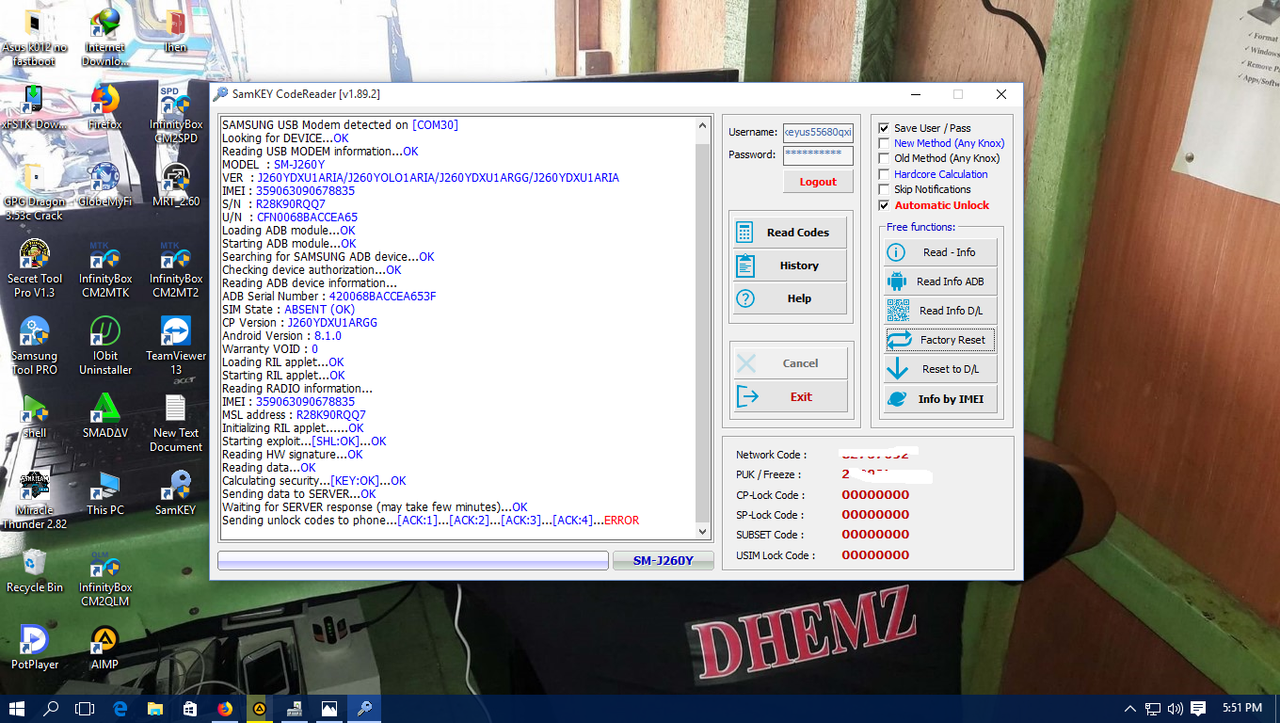Open Samsung Tool PRO desktop shortcut
Image resolution: width=1280 pixels, height=723 pixels.
pos(34,346)
